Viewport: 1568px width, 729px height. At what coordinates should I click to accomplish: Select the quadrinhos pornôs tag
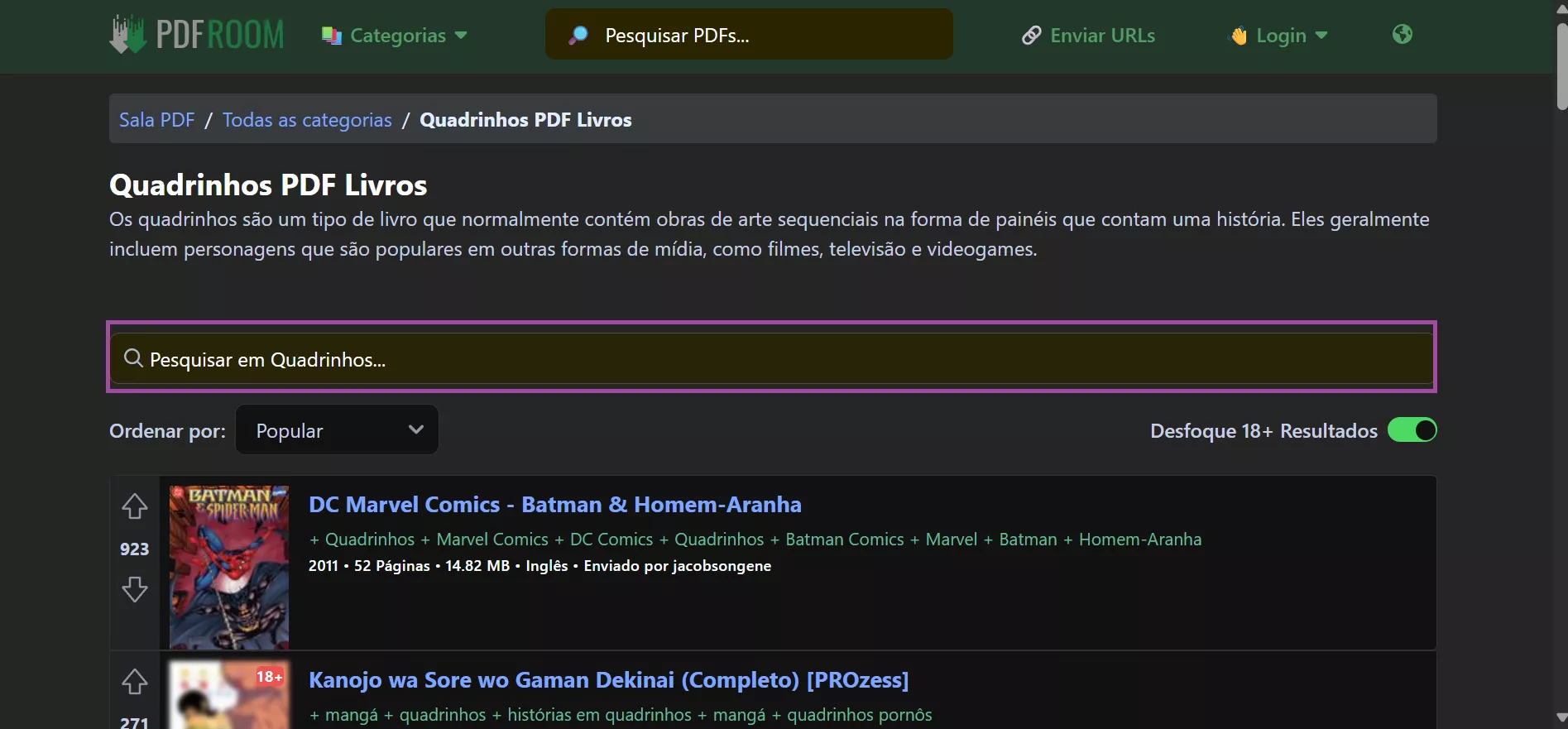click(859, 715)
